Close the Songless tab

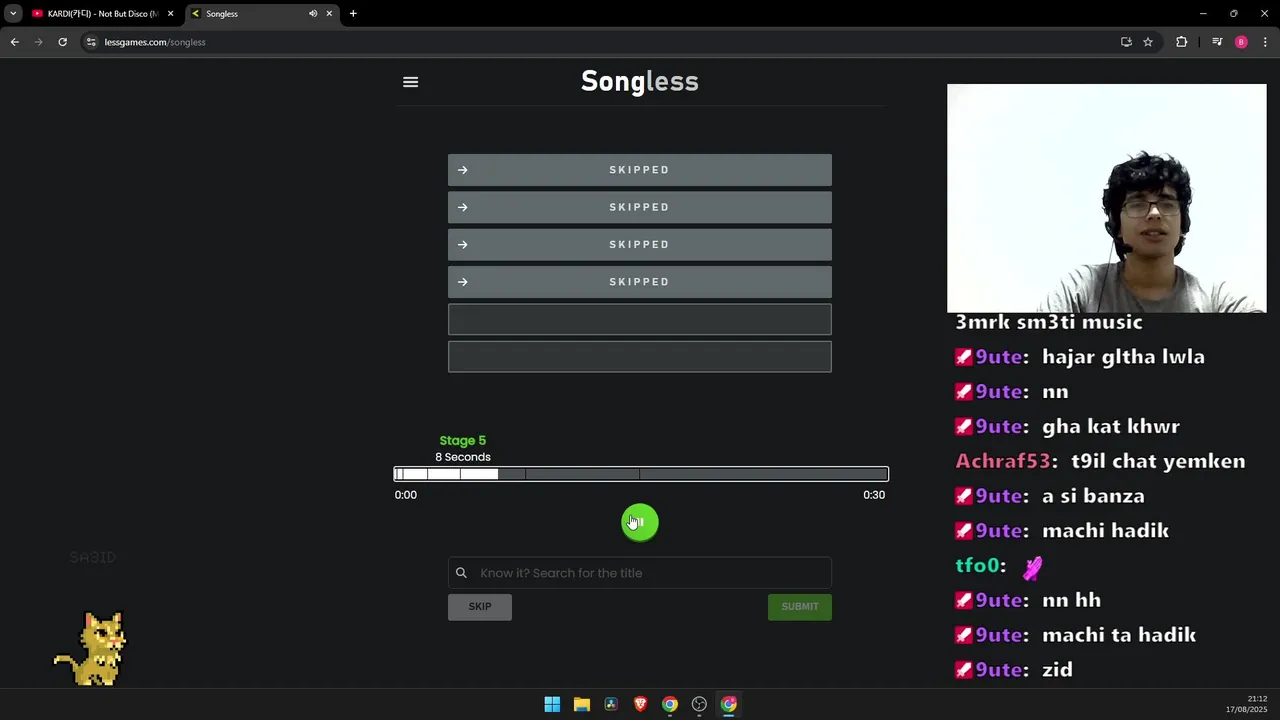[x=329, y=14]
